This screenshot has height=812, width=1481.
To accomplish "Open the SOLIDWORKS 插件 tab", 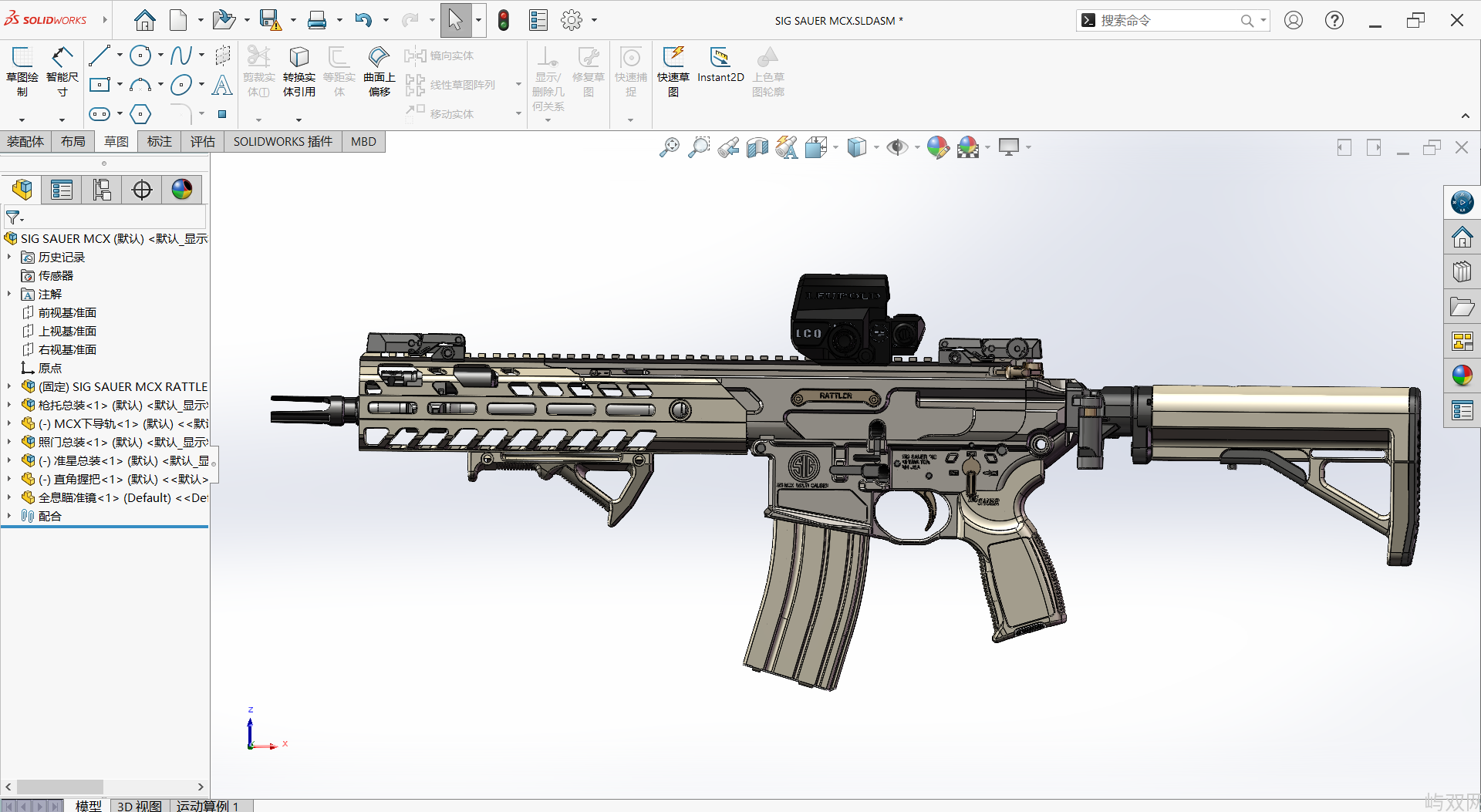I will (x=282, y=142).
